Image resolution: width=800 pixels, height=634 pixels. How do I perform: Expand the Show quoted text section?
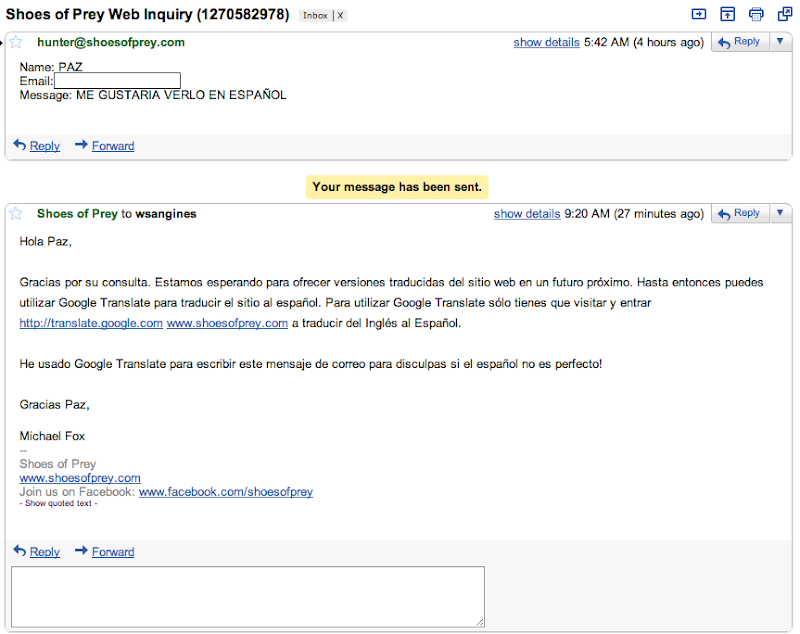[x=58, y=503]
